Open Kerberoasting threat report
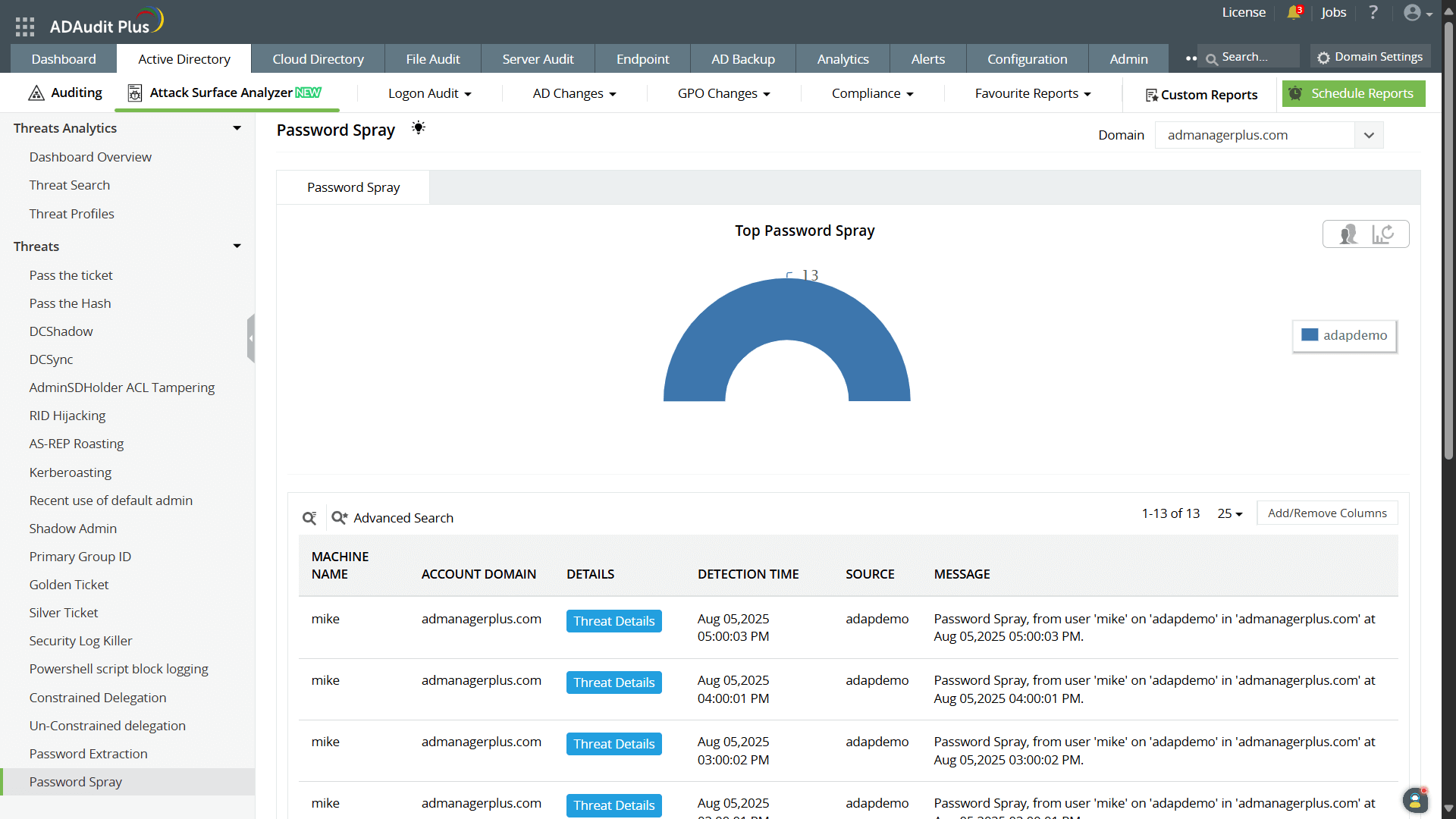This screenshot has width=1456, height=819. (71, 472)
